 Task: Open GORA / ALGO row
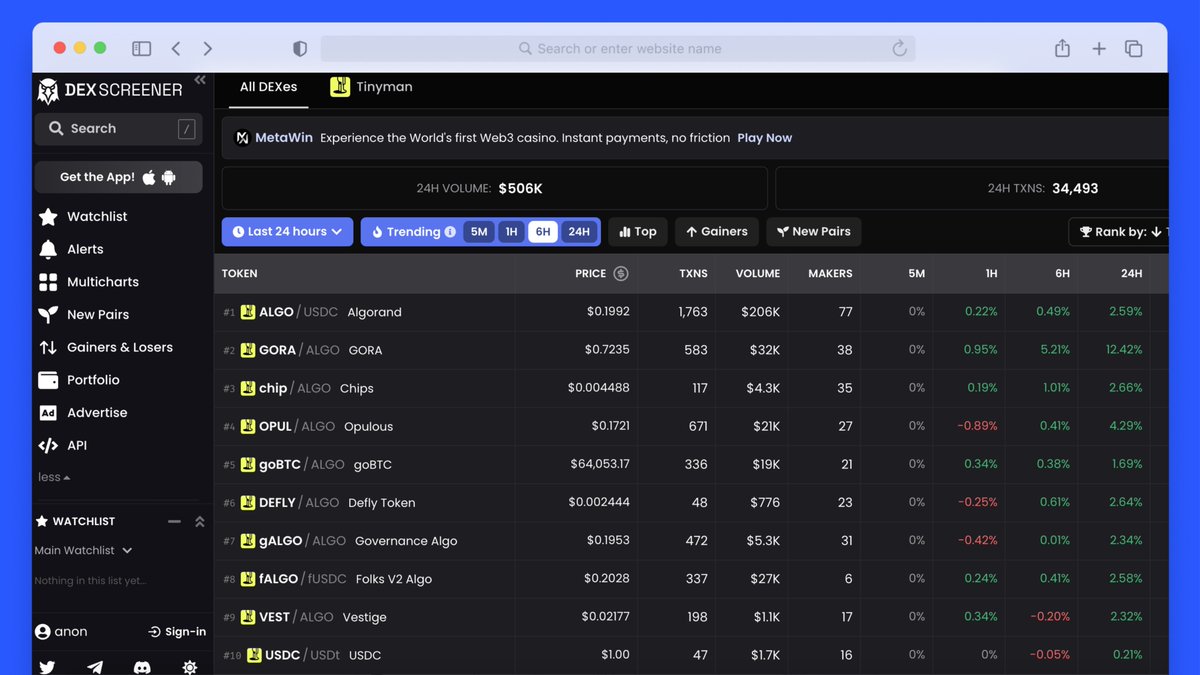[x=691, y=350]
